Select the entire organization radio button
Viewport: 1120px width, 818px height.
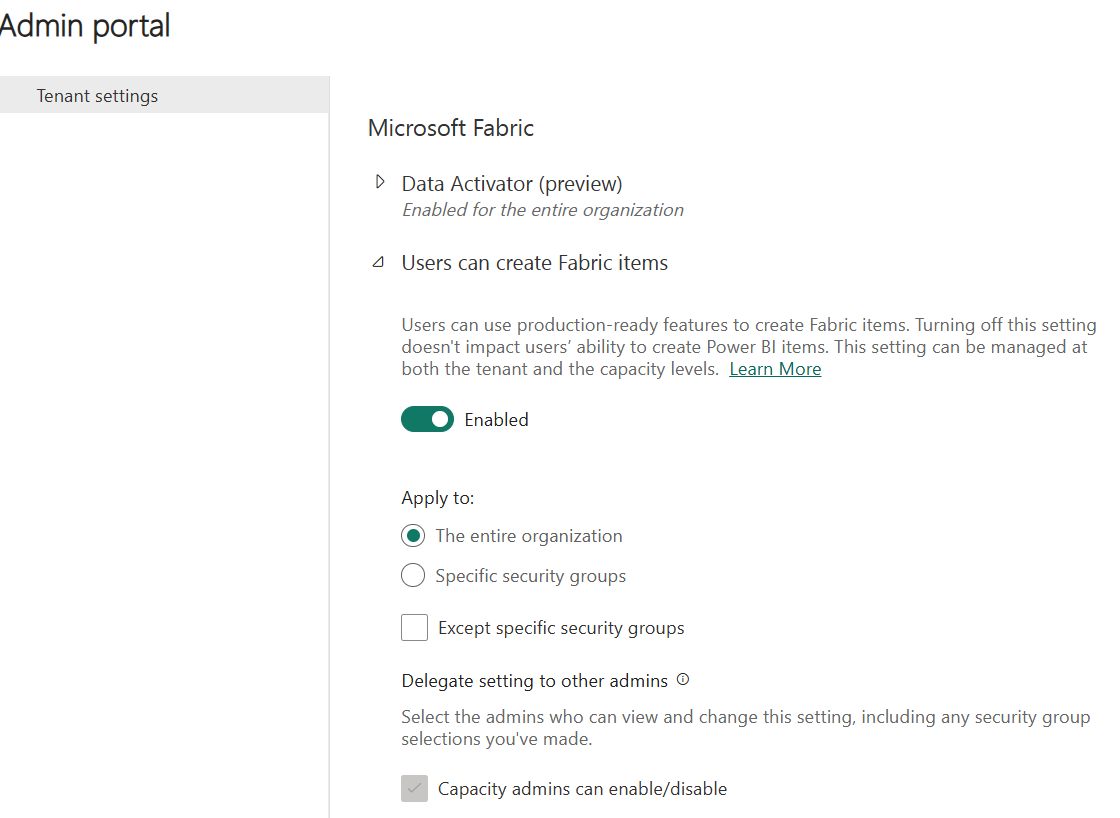tap(413, 536)
